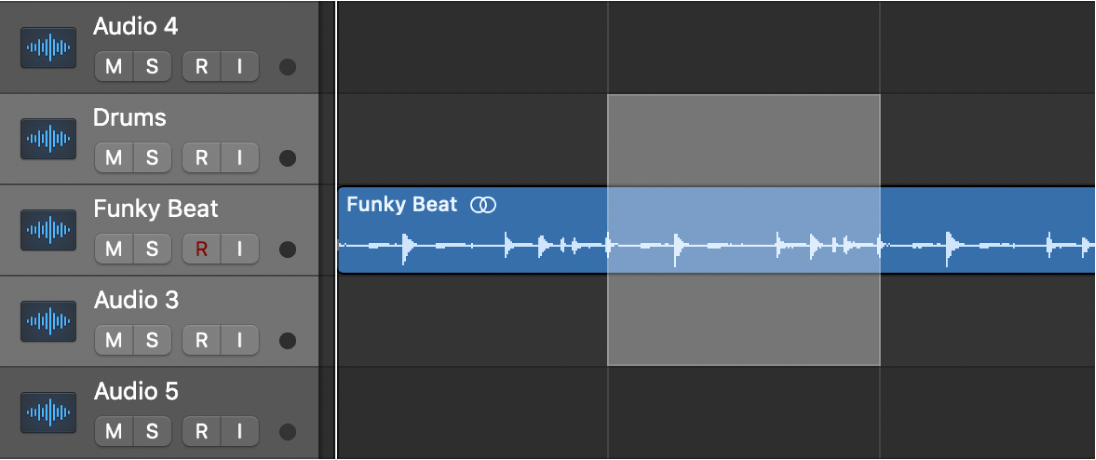This screenshot has width=1096, height=460.
Task: Mute the Funky Beat track
Action: (x=113, y=249)
